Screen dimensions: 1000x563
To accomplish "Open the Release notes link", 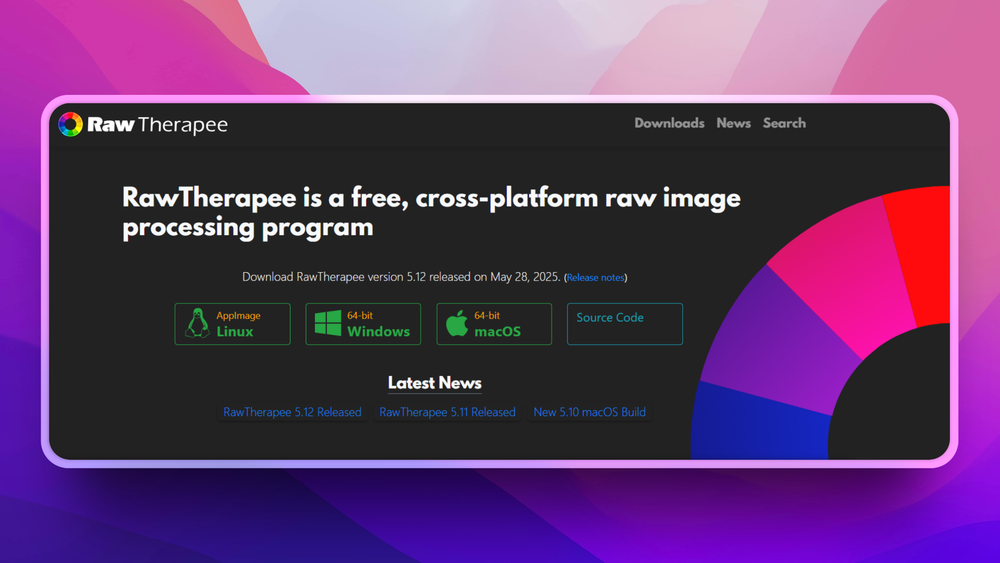I will [595, 277].
